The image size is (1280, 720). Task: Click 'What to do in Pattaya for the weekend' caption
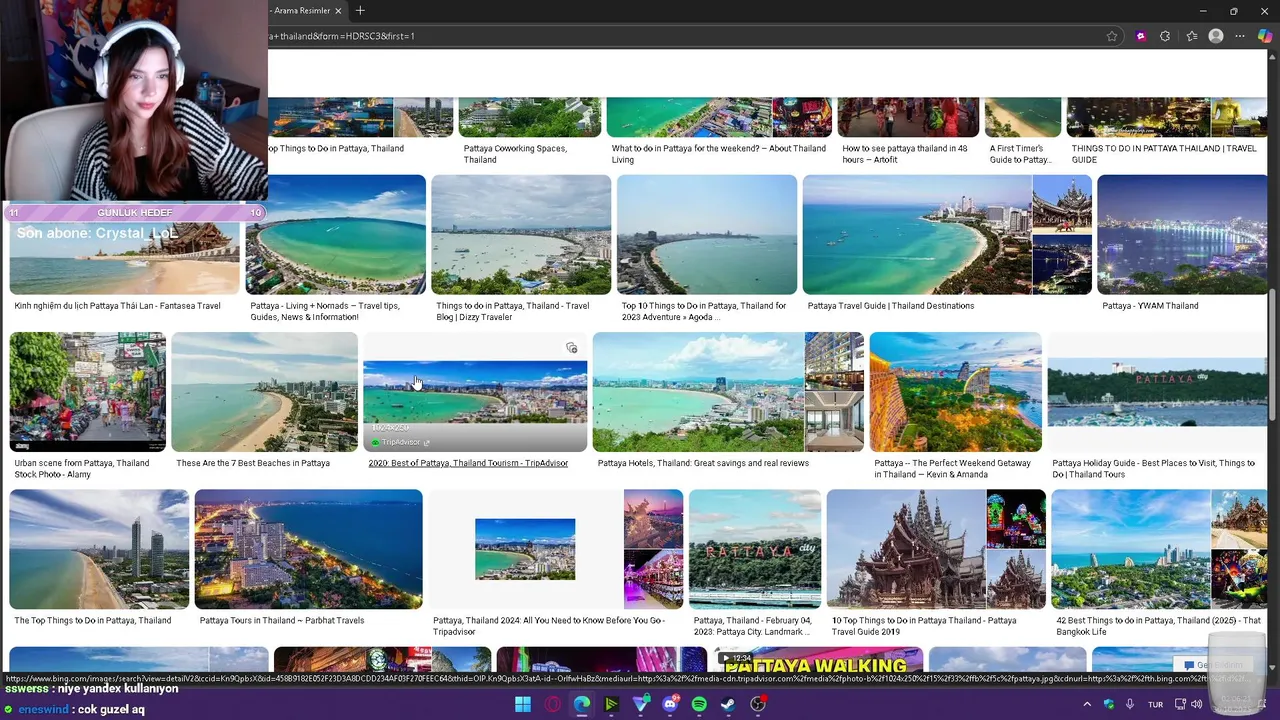tap(718, 154)
